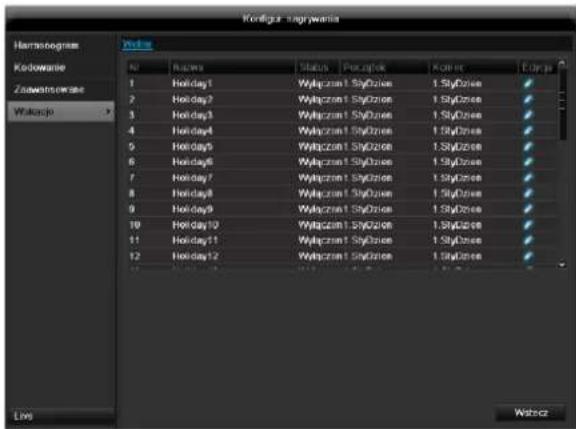Viewport: 576px width, 429px height.
Task: Edit Holiday6 using its pencil icon
Action: click(x=528, y=162)
